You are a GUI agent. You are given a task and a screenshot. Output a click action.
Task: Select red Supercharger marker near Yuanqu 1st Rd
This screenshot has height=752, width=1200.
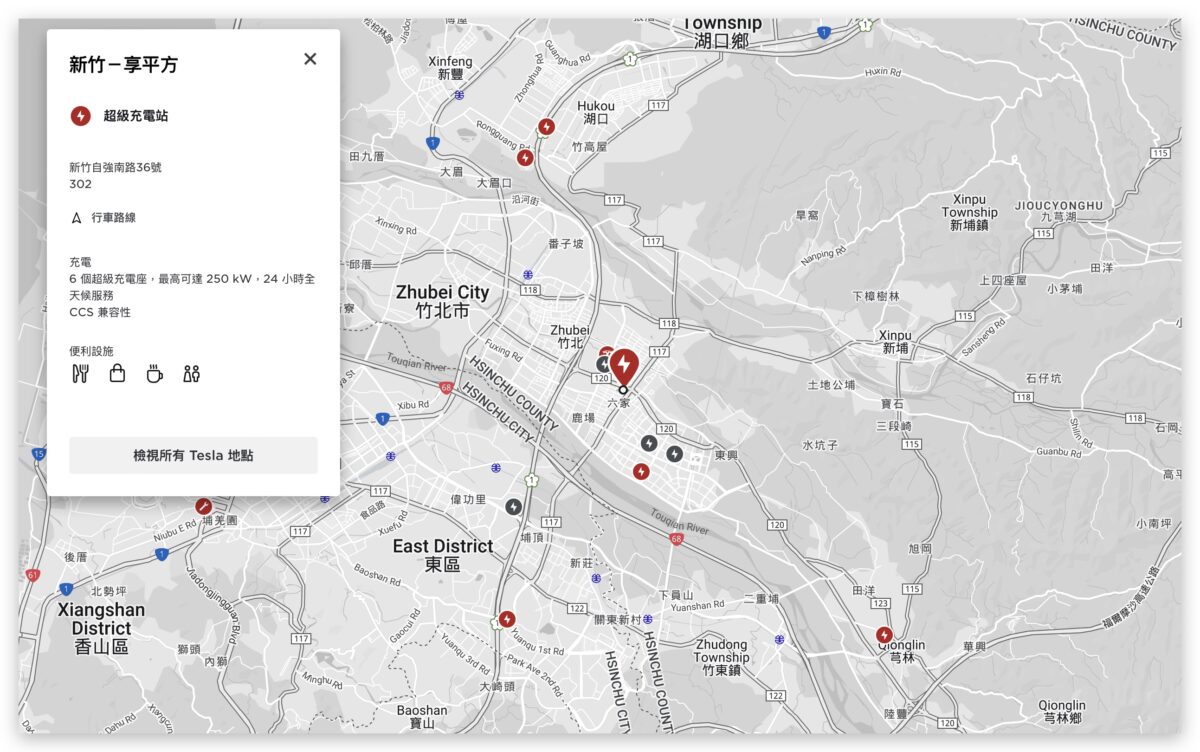point(507,619)
